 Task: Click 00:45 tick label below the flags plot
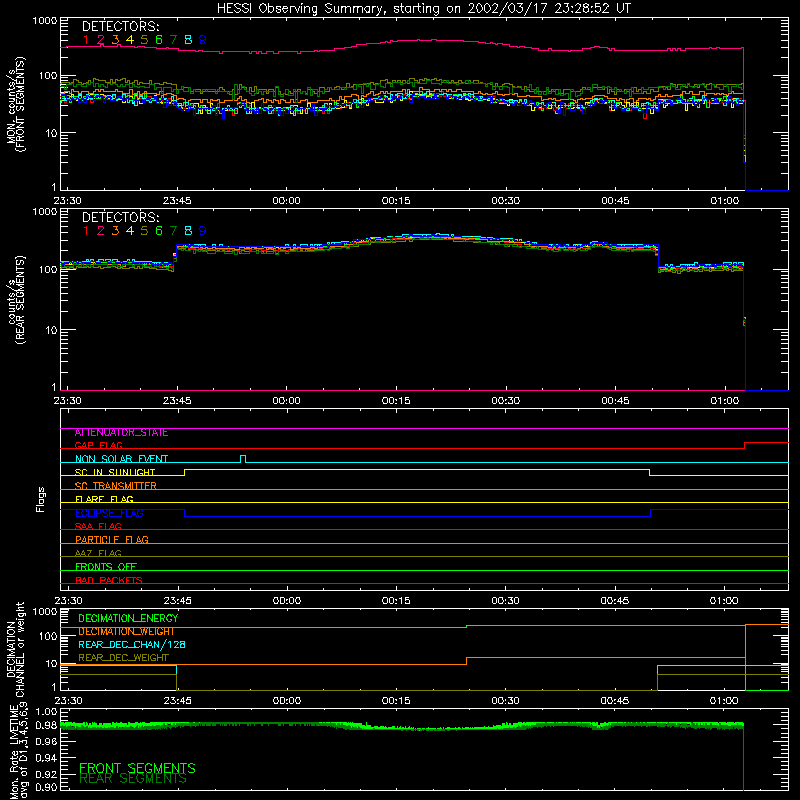(x=615, y=601)
